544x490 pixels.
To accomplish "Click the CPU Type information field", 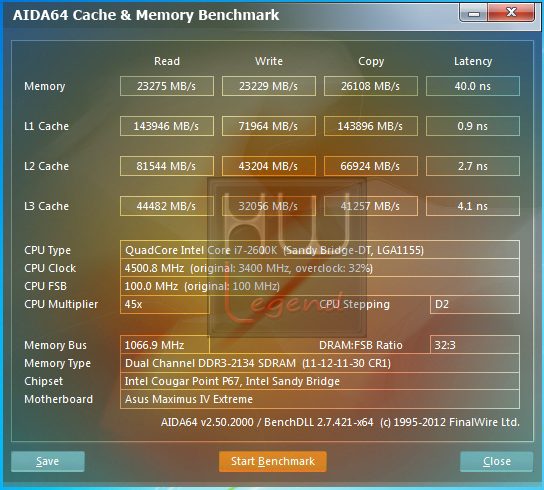I will point(320,250).
